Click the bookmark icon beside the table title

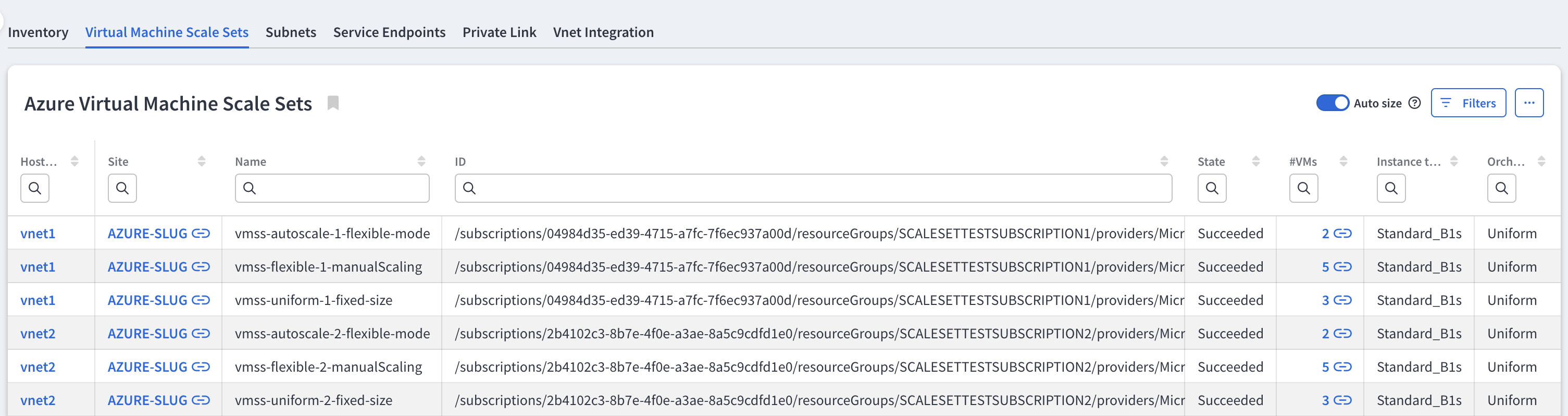point(332,103)
